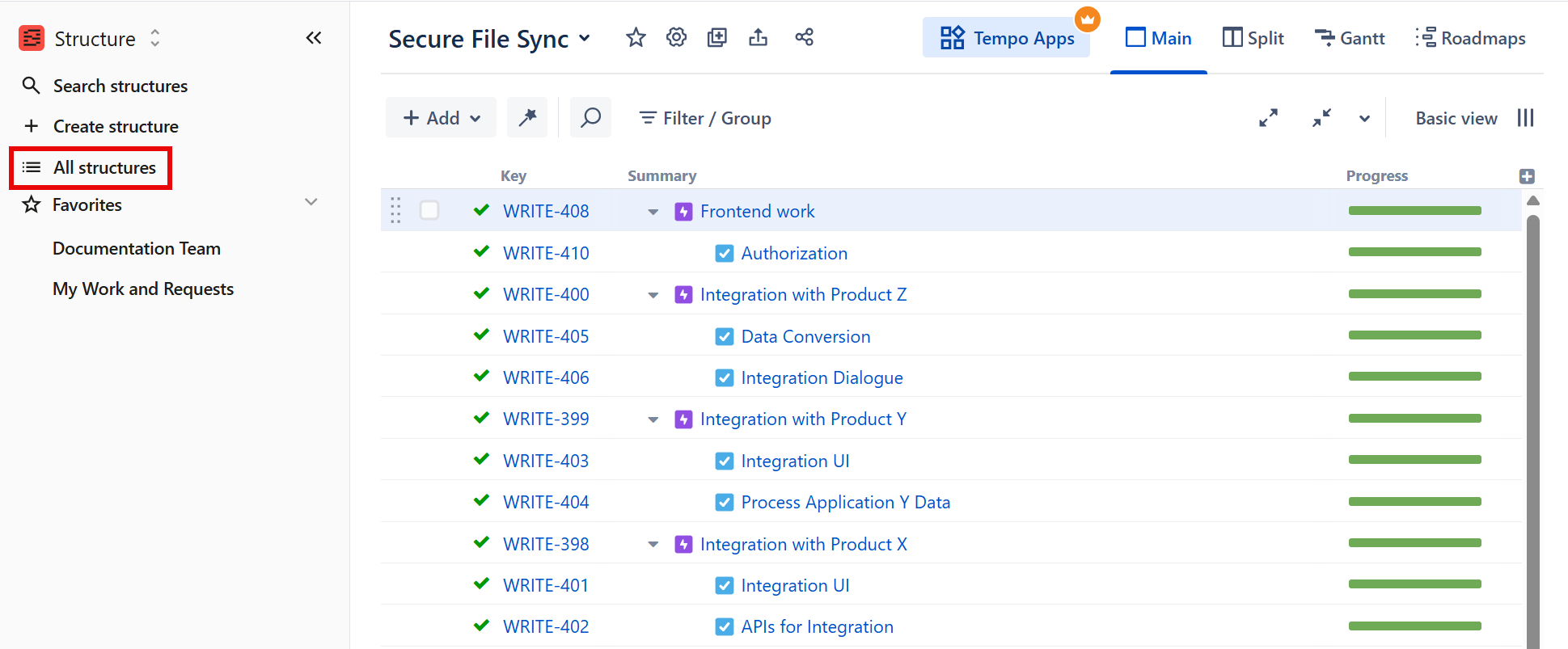Open the search magnifier in toolbar
The width and height of the screenshot is (1568, 649).
[590, 118]
